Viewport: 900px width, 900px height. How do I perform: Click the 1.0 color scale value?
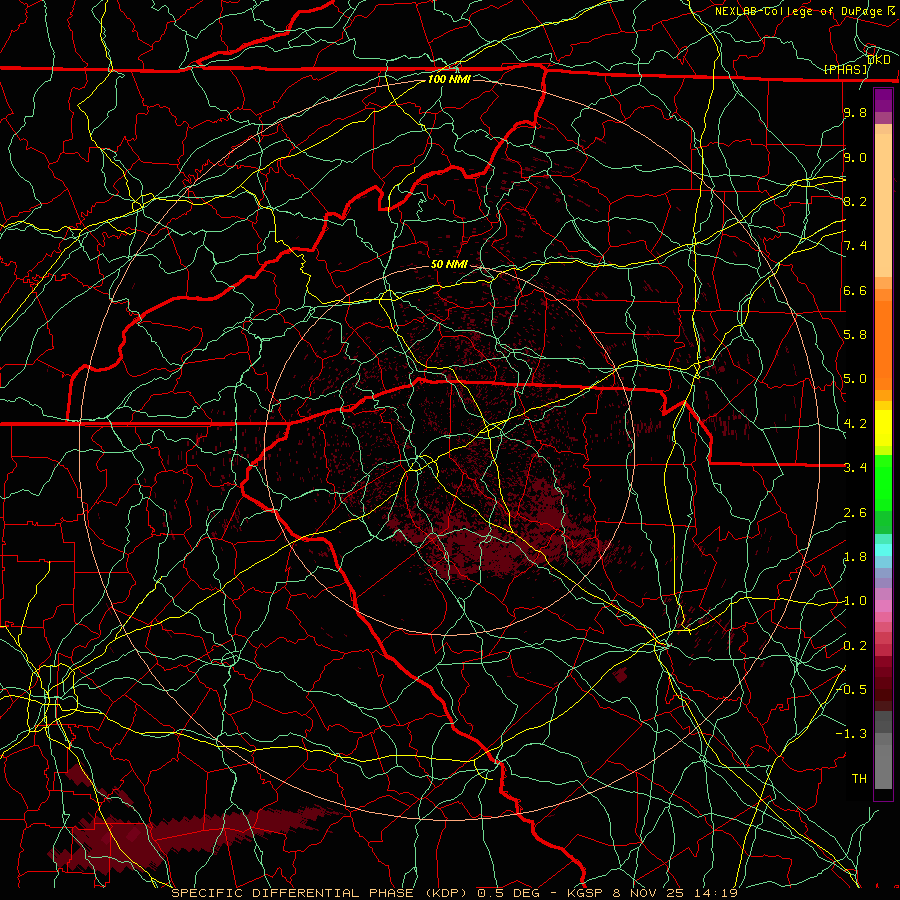coord(855,601)
